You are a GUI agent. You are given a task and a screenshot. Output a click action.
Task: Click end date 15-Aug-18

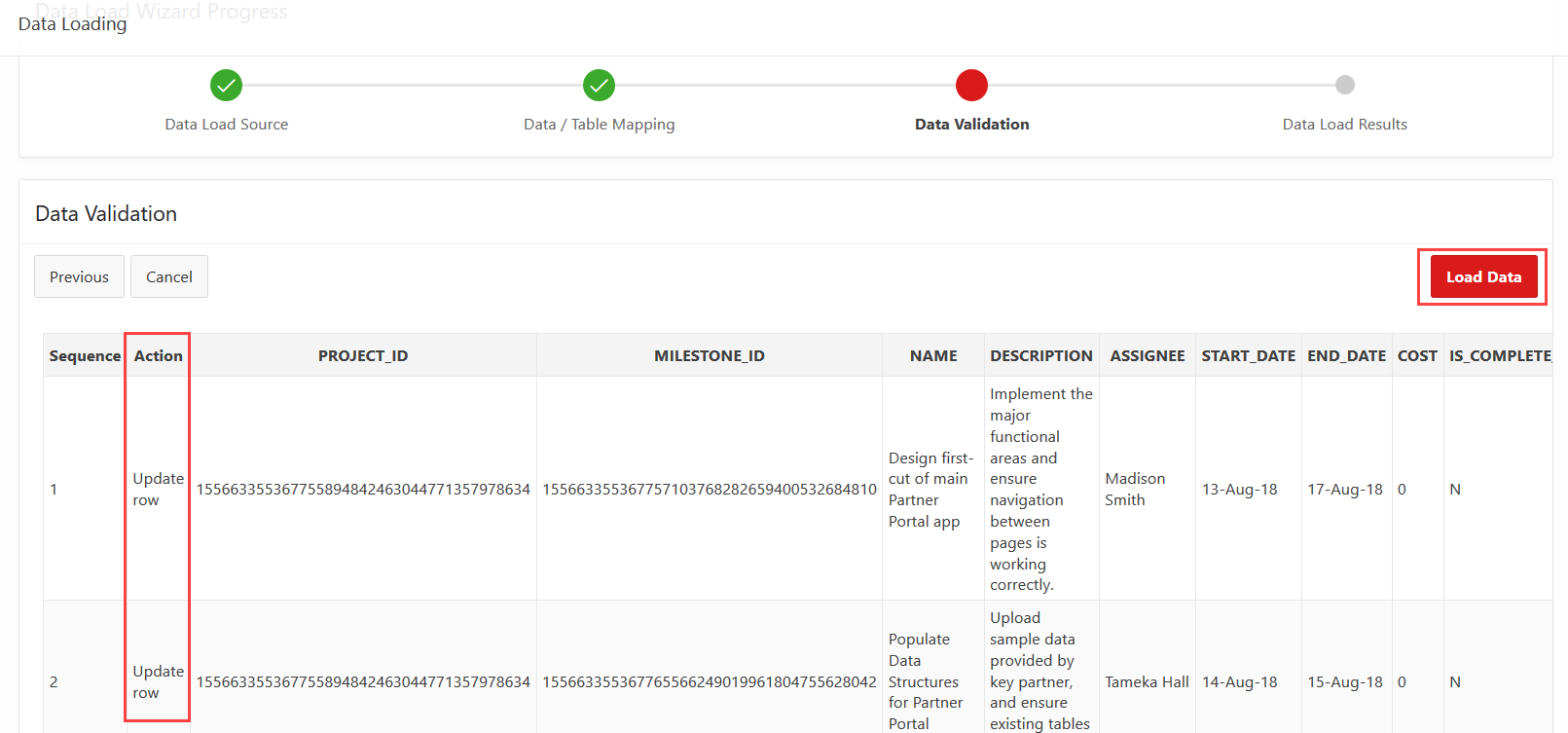pyautogui.click(x=1344, y=682)
